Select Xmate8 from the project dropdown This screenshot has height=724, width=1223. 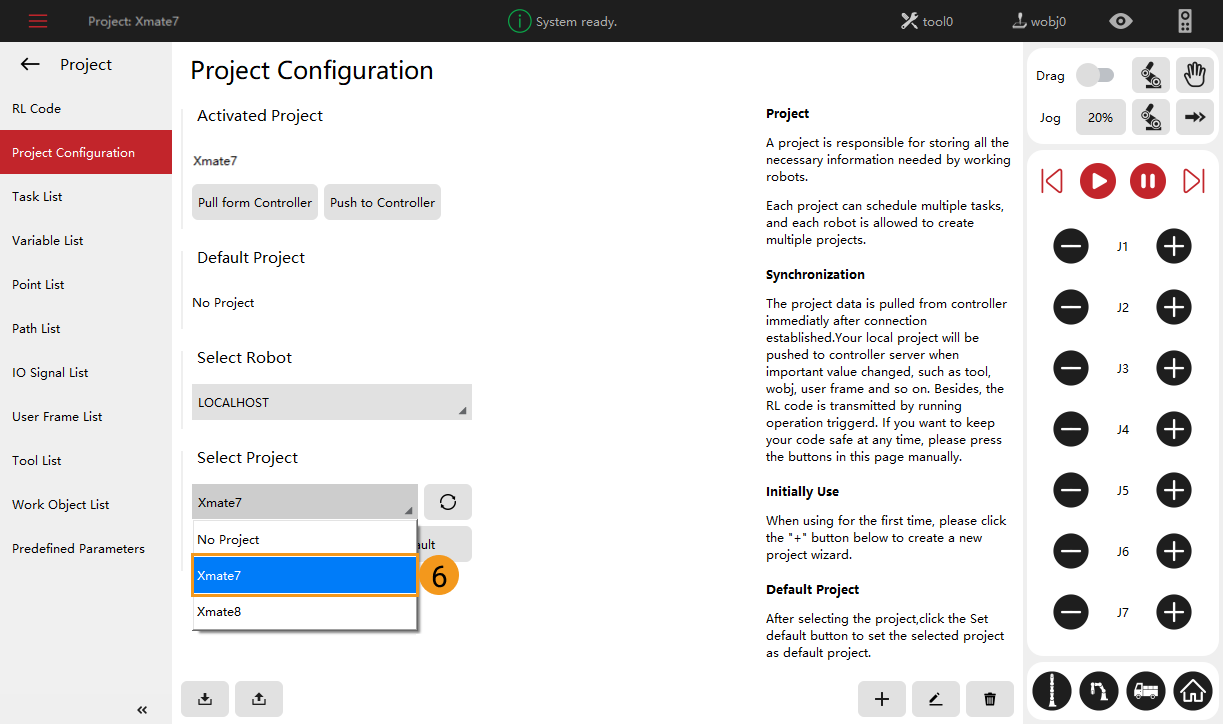[x=304, y=611]
